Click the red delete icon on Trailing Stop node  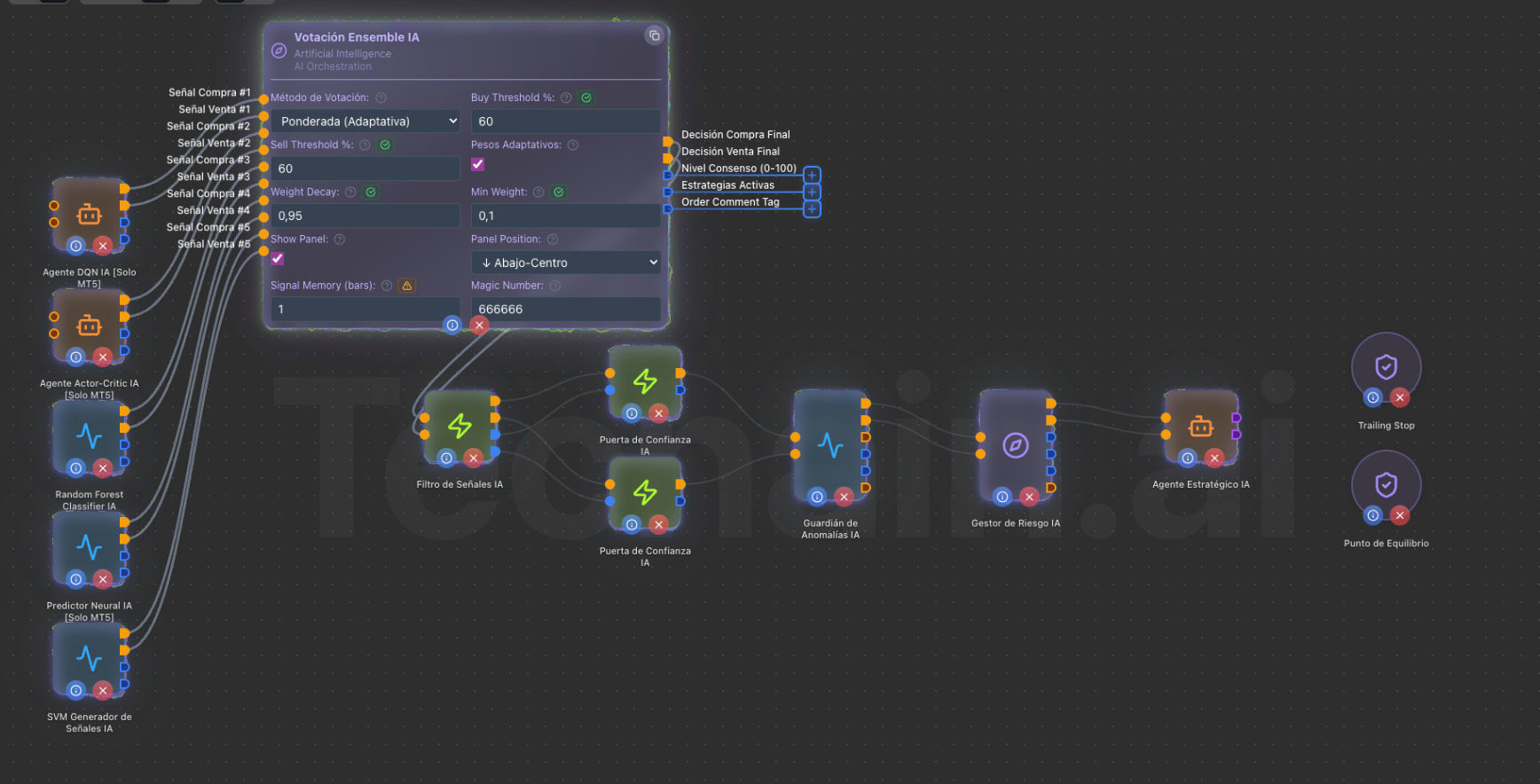tap(1399, 397)
